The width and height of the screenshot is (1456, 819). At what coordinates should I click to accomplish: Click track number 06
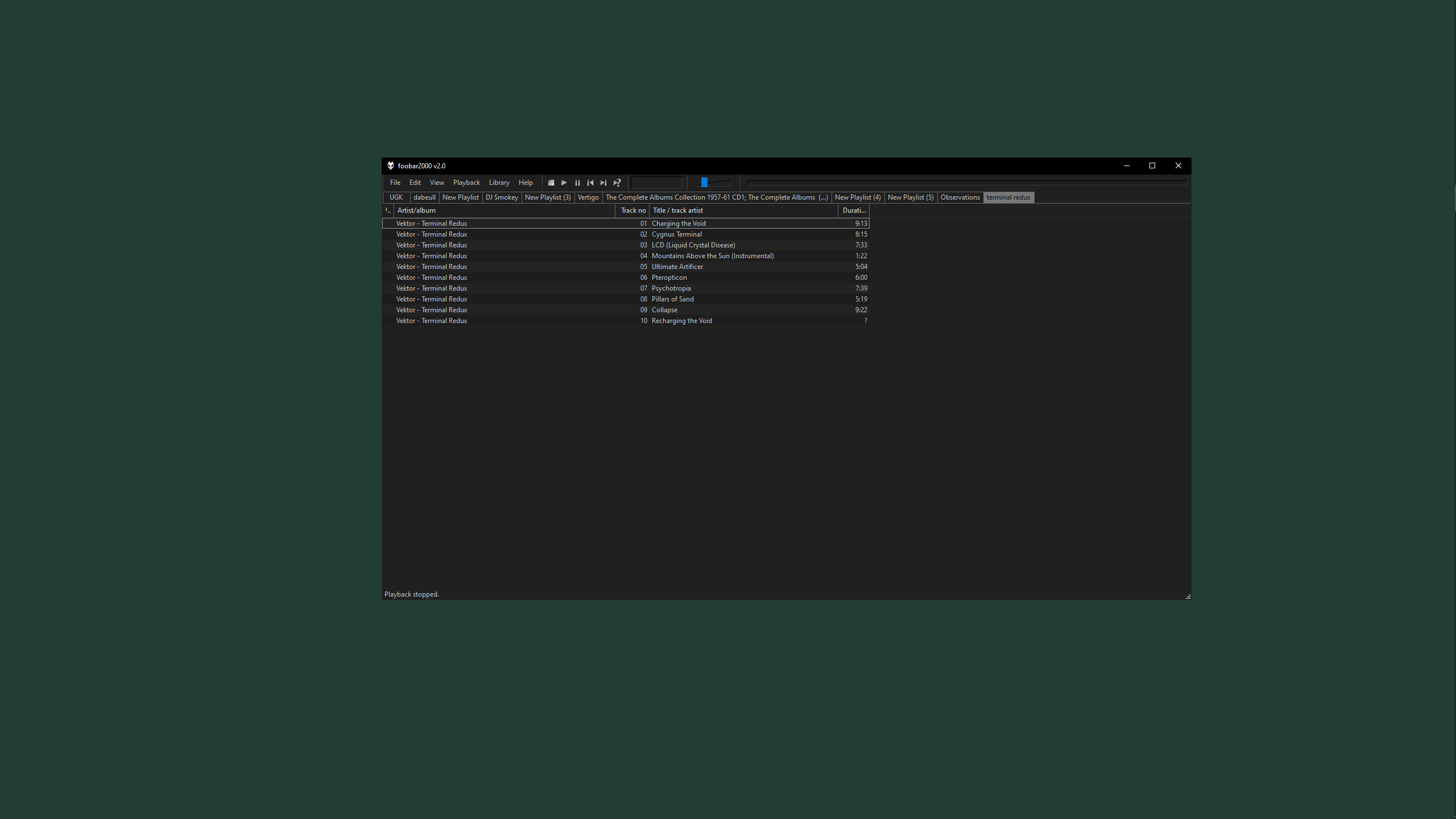tap(643, 278)
